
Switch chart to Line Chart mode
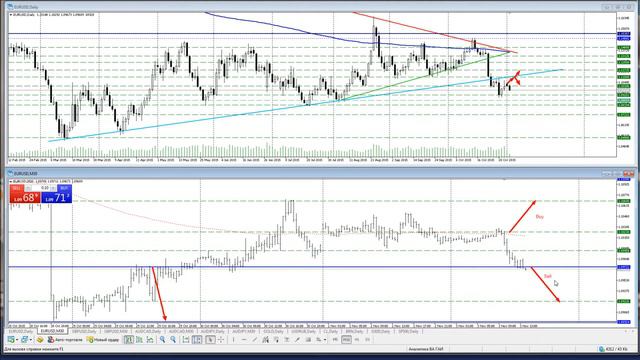tap(150, 340)
